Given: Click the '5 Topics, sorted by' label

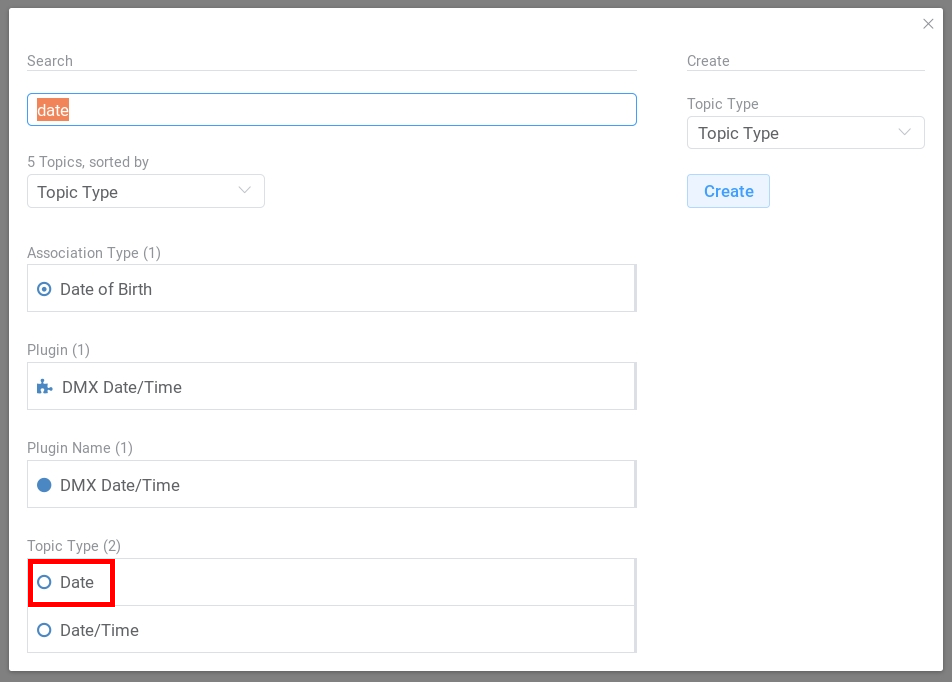Looking at the screenshot, I should coord(88,162).
